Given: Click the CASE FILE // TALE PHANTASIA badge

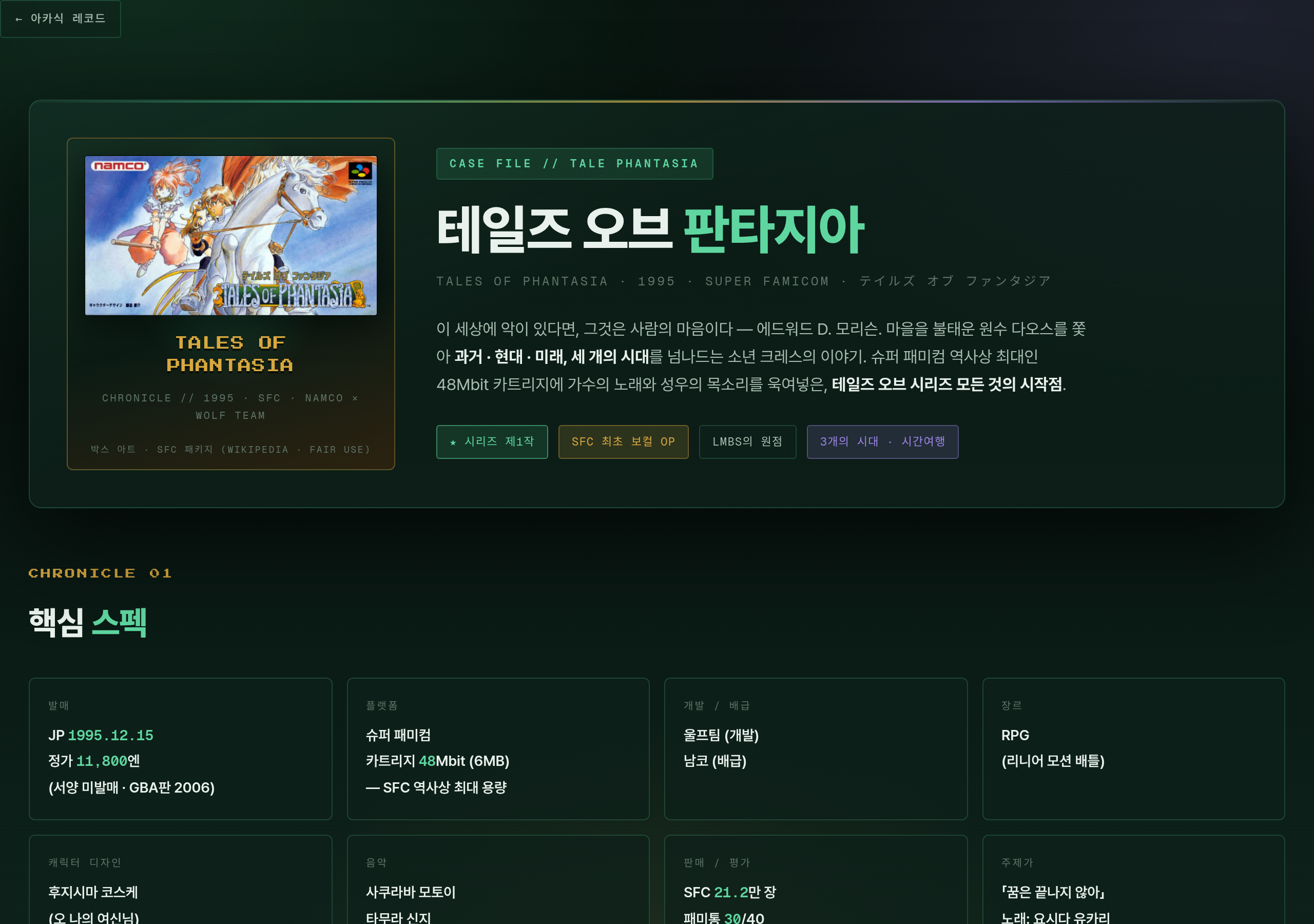Looking at the screenshot, I should (x=574, y=164).
